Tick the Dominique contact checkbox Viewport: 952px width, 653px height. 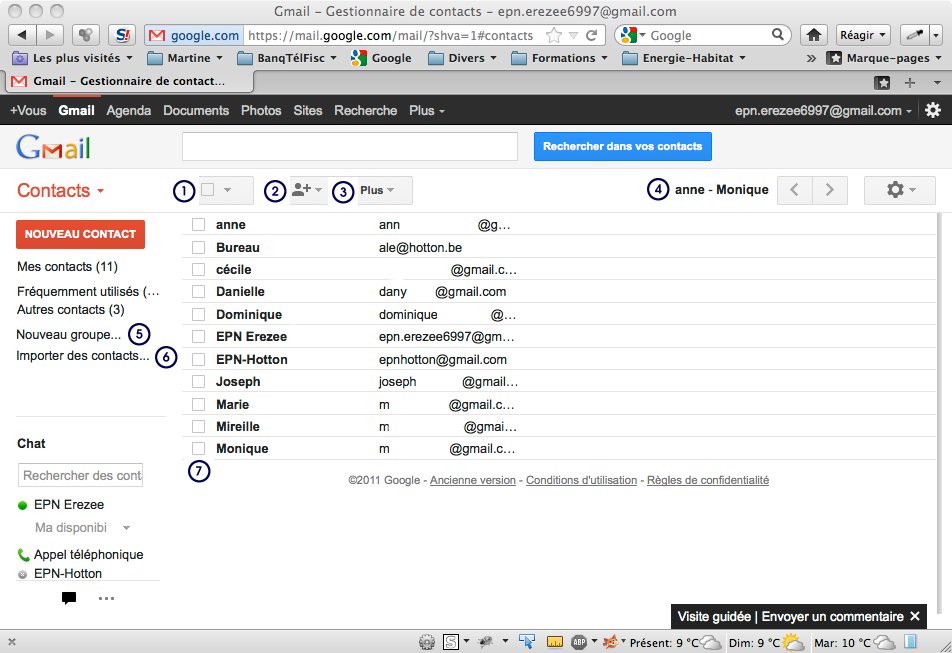click(x=198, y=314)
